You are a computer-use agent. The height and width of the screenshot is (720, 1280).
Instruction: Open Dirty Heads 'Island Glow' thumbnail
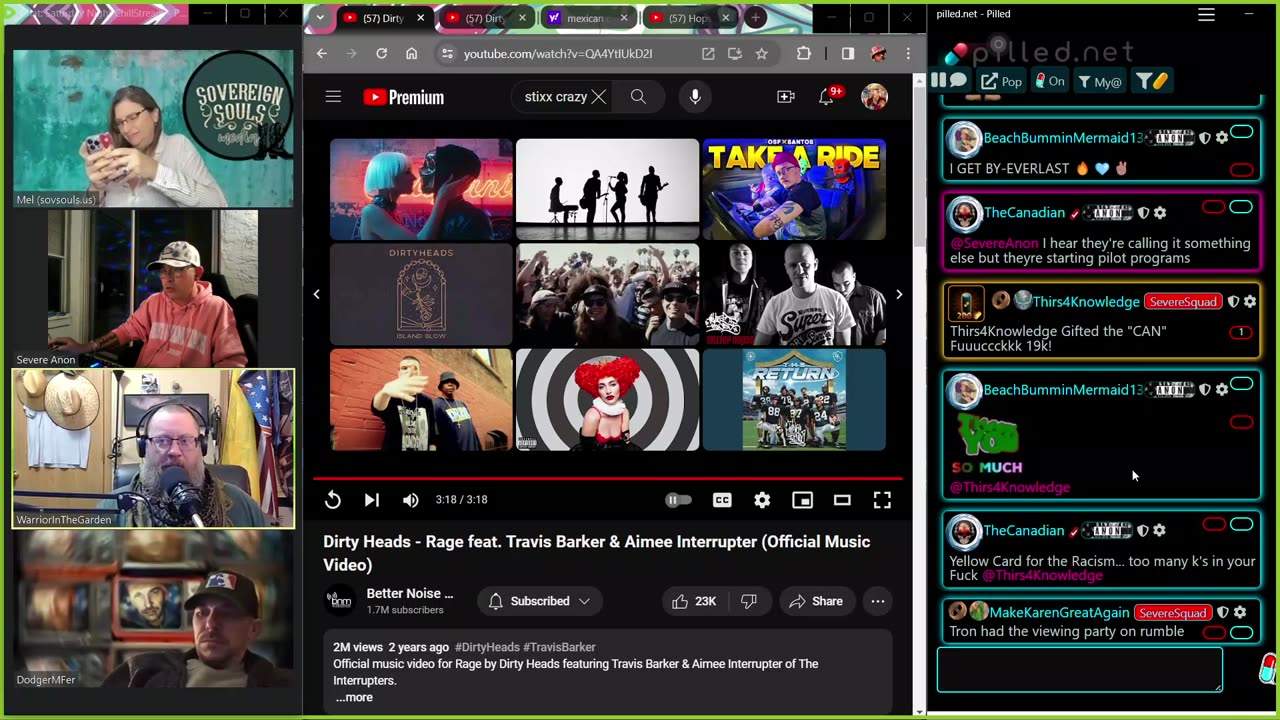click(x=421, y=294)
